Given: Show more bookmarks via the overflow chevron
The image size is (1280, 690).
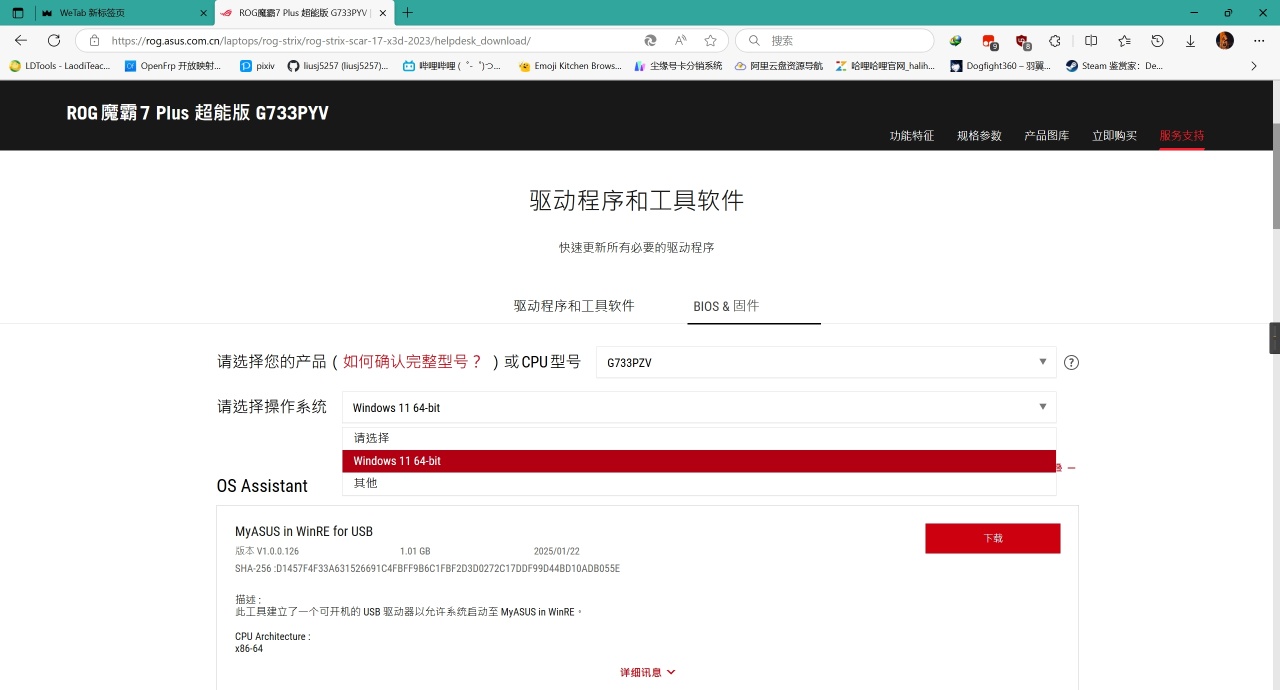Looking at the screenshot, I should coord(1254,66).
